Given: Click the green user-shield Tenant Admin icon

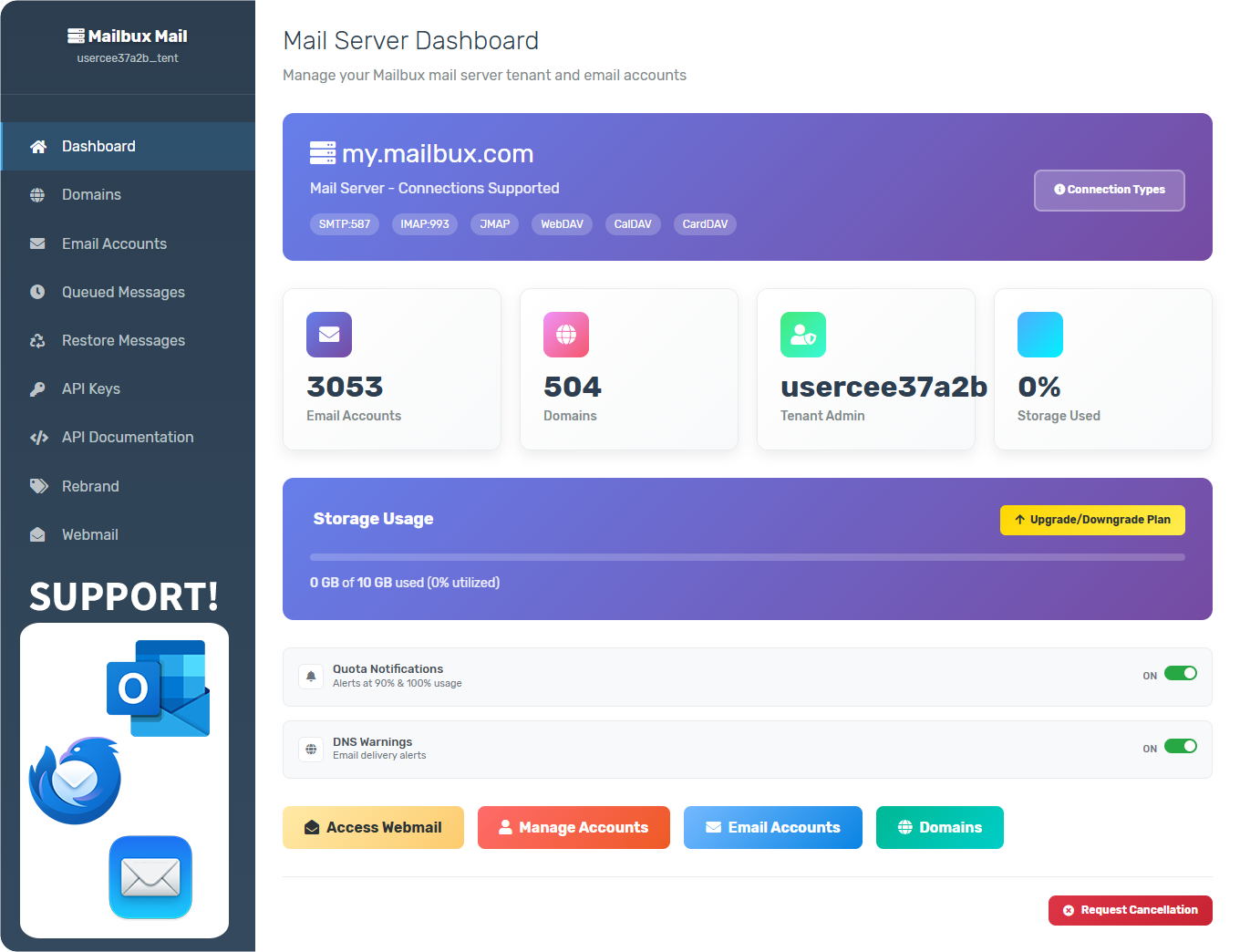Looking at the screenshot, I should pyautogui.click(x=803, y=335).
